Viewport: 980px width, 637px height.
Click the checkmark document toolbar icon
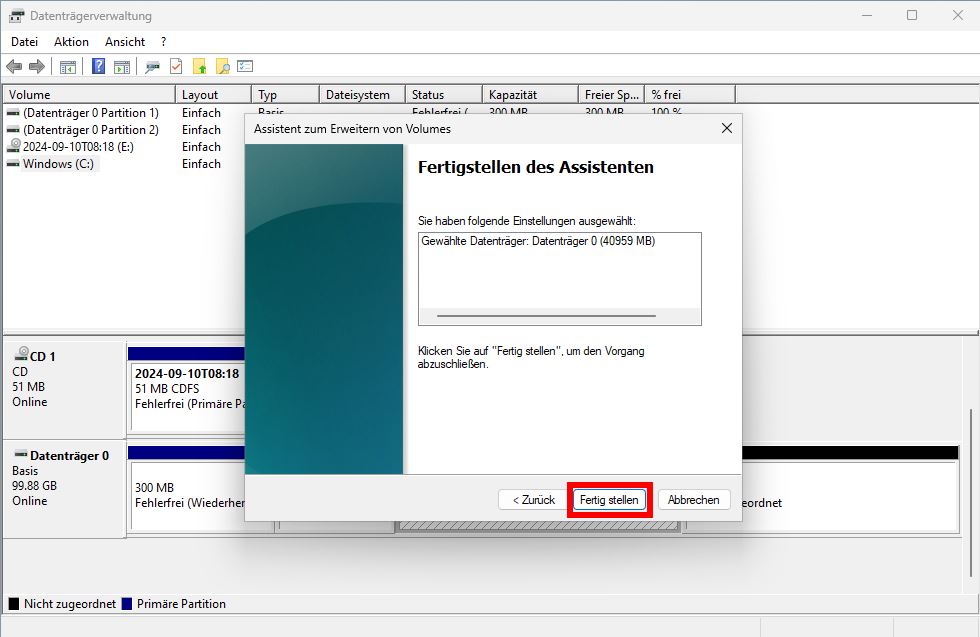176,66
